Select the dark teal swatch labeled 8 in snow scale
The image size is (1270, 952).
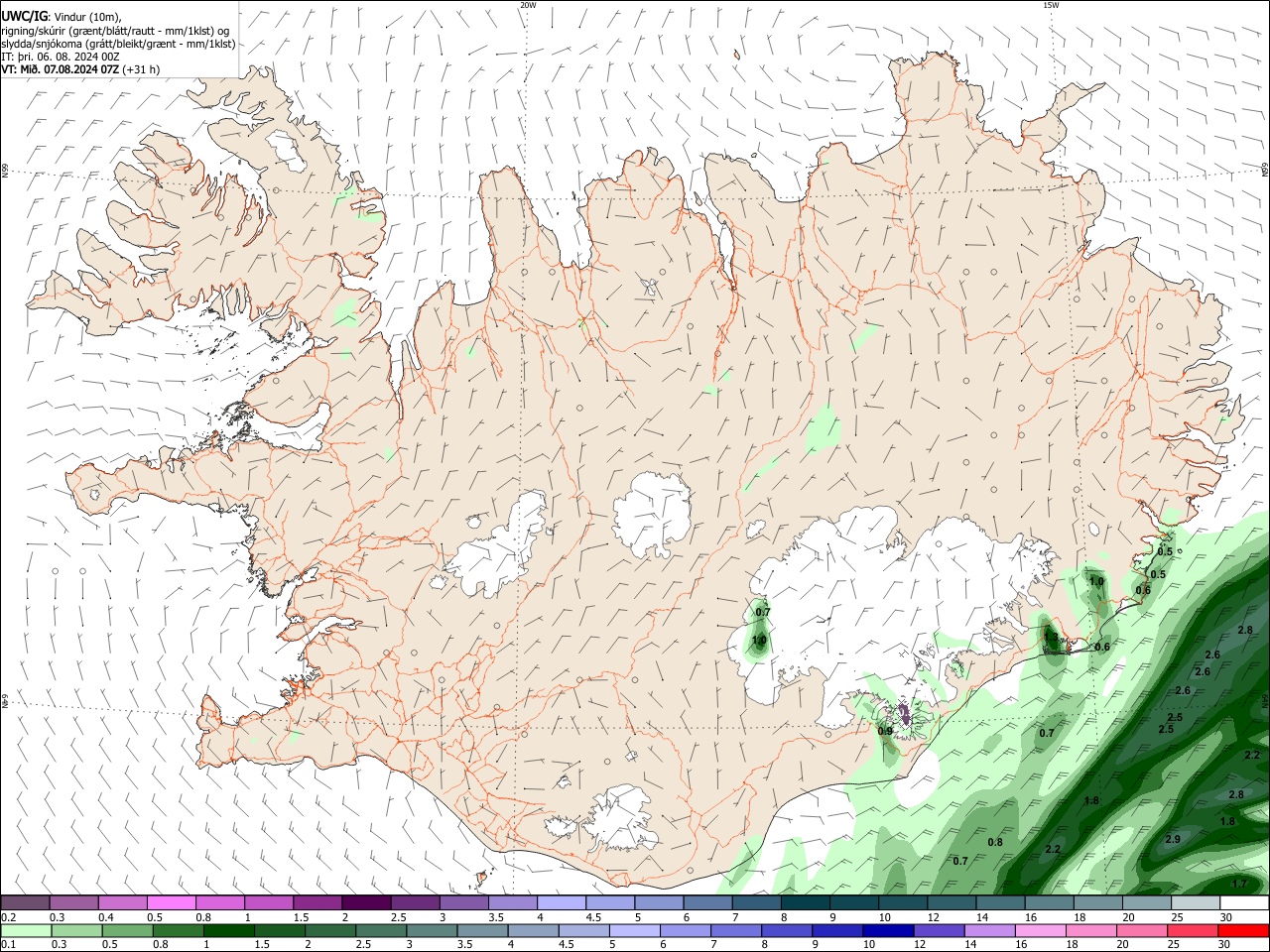(805, 902)
